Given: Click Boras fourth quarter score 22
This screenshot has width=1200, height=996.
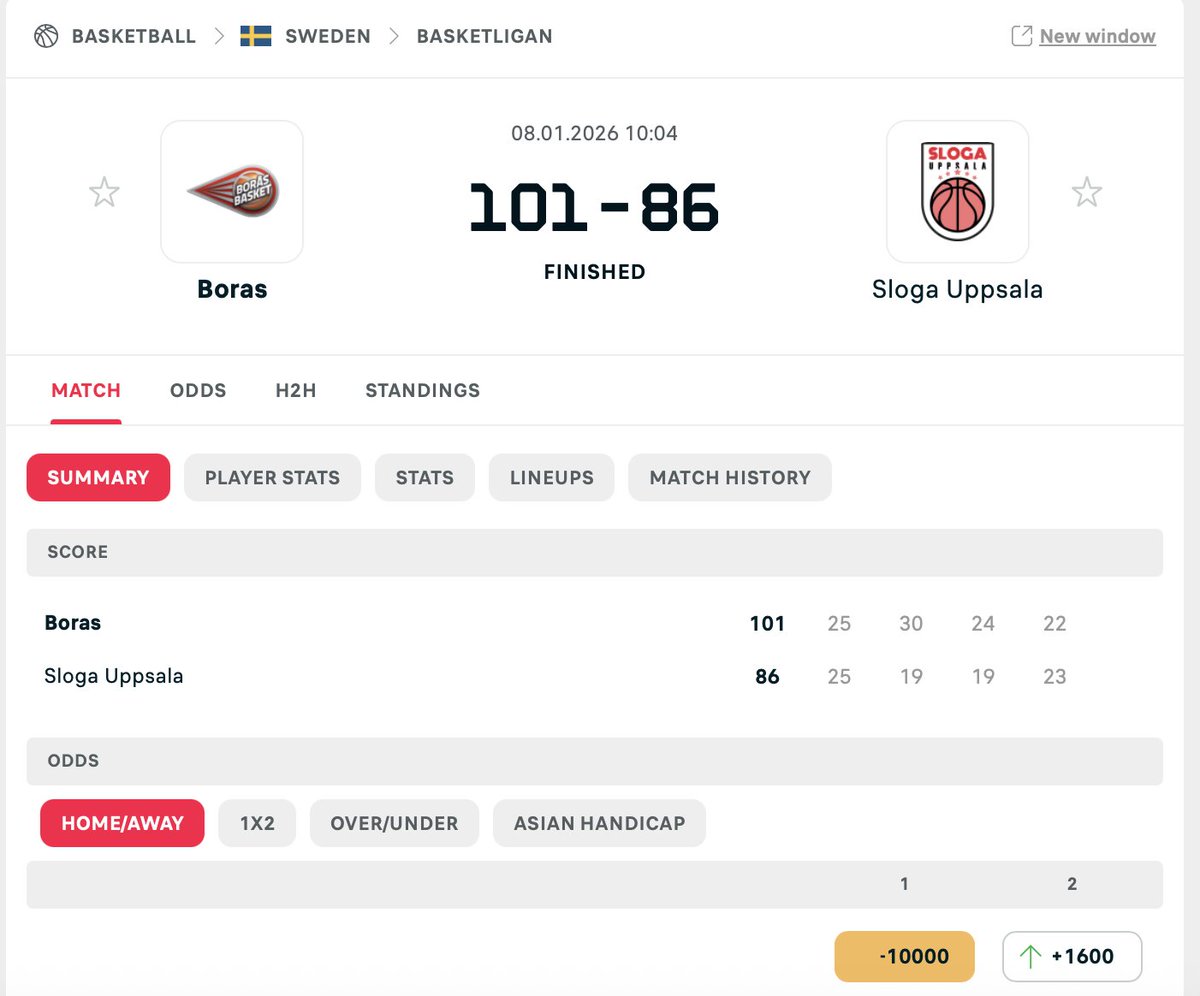Looking at the screenshot, I should coord(1055,624).
